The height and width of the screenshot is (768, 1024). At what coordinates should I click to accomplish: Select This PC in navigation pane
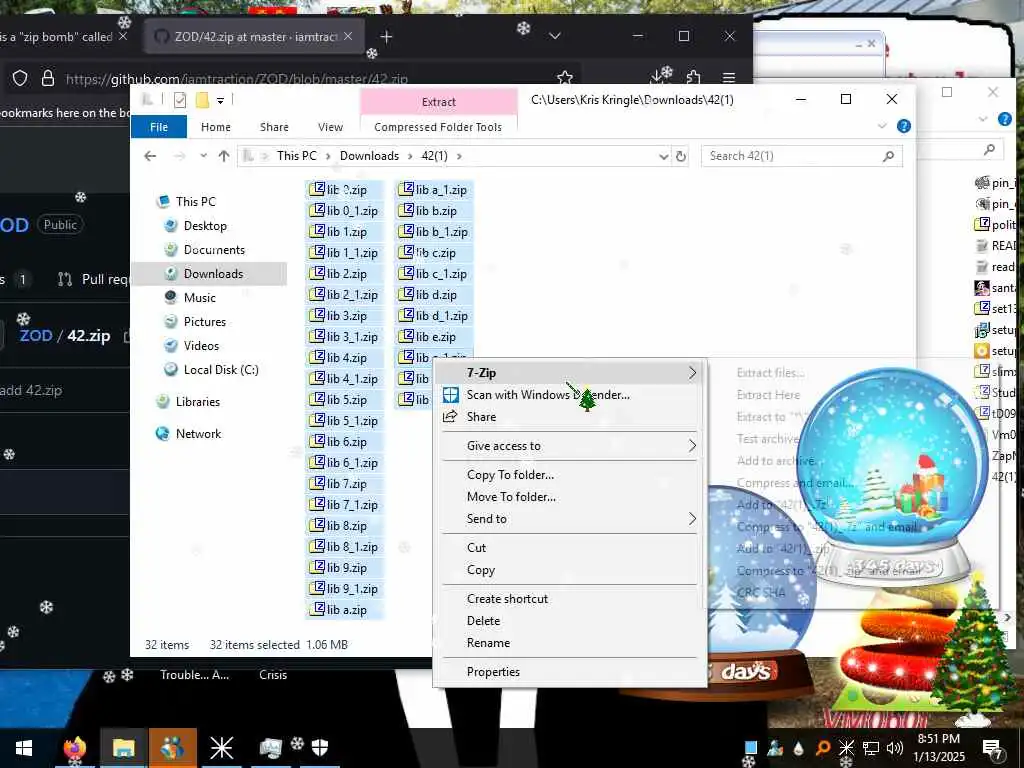tap(195, 202)
